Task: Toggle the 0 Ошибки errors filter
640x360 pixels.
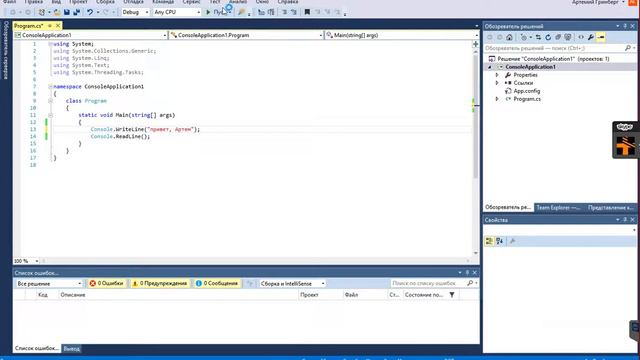Action: pyautogui.click(x=107, y=283)
